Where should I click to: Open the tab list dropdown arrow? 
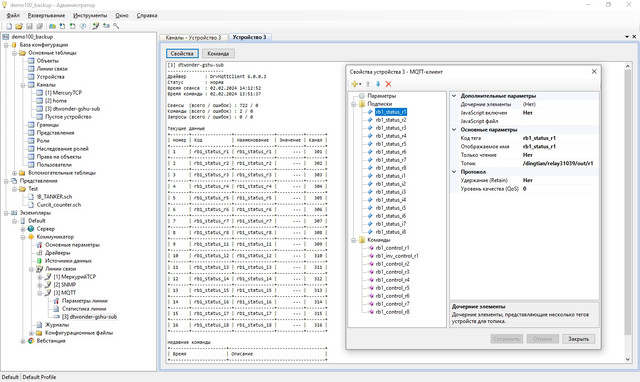point(627,37)
